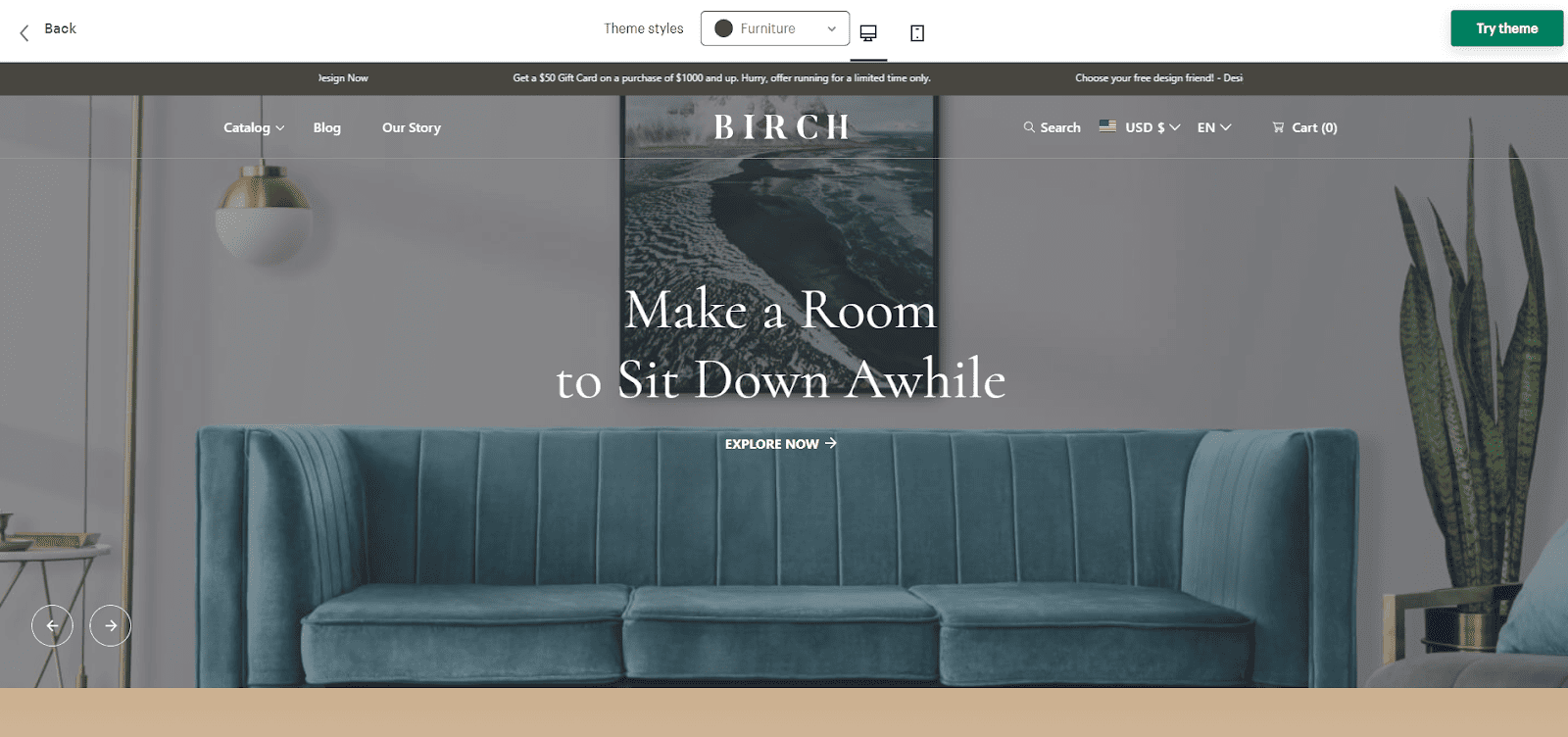The width and height of the screenshot is (1568, 737).
Task: Click the US flag currency icon
Action: coord(1107,126)
